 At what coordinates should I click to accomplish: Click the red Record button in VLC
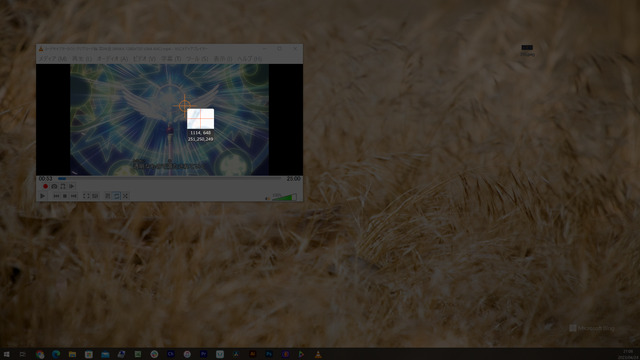pyautogui.click(x=45, y=187)
